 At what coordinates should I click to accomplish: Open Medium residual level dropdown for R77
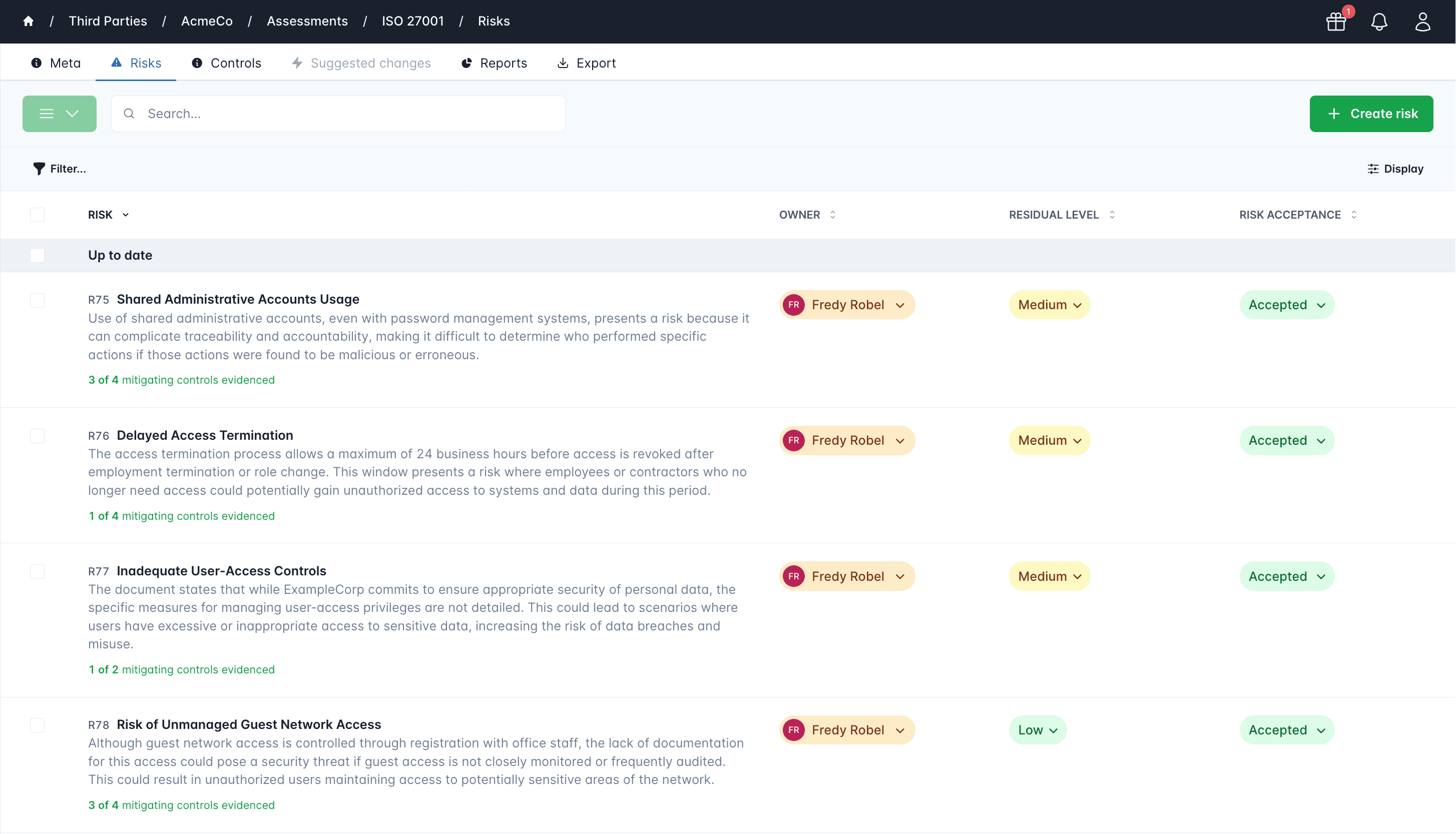[x=1049, y=576]
